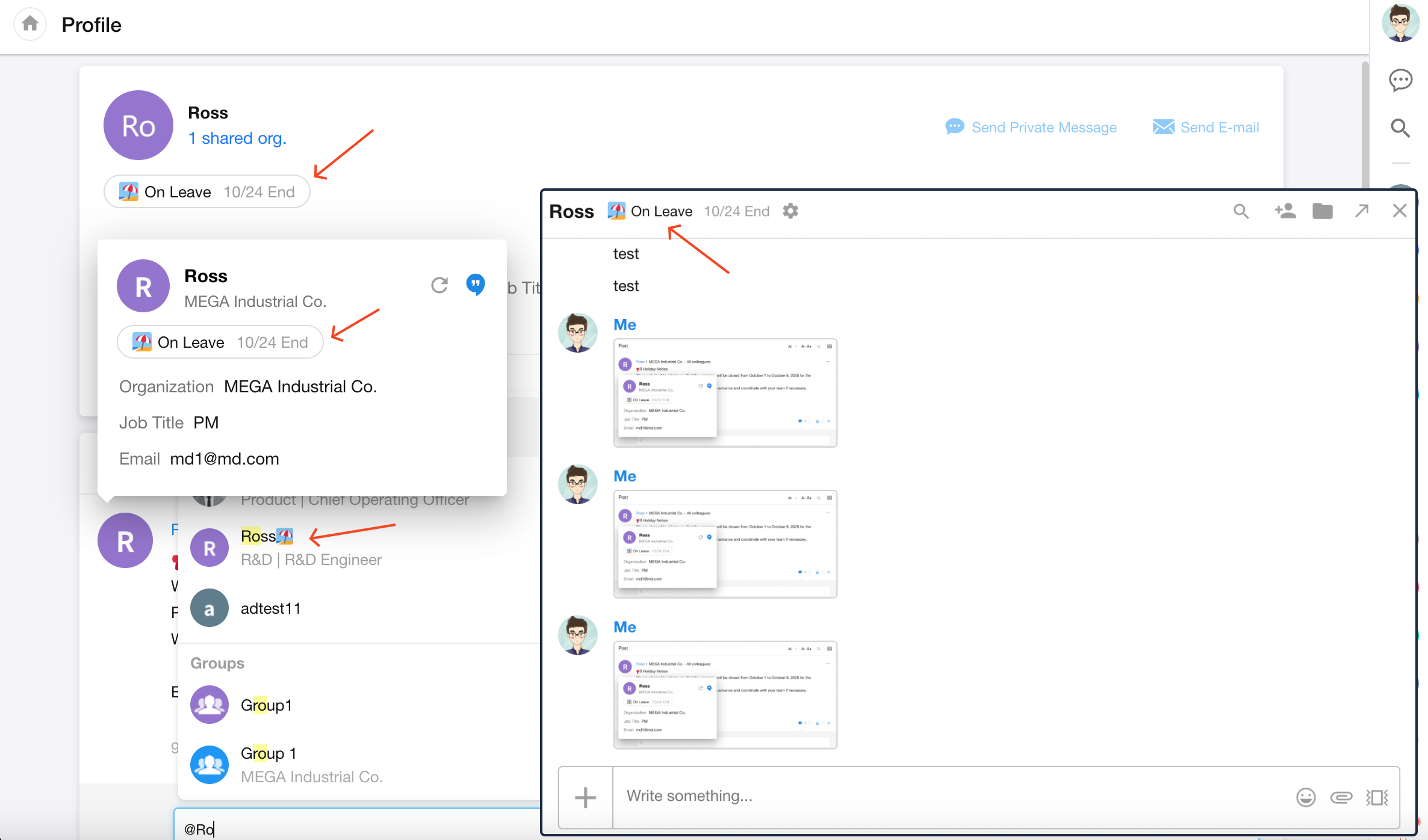Open the first screenshot thumbnail from Me
Viewport: 1428px width, 840px height.
tap(725, 393)
